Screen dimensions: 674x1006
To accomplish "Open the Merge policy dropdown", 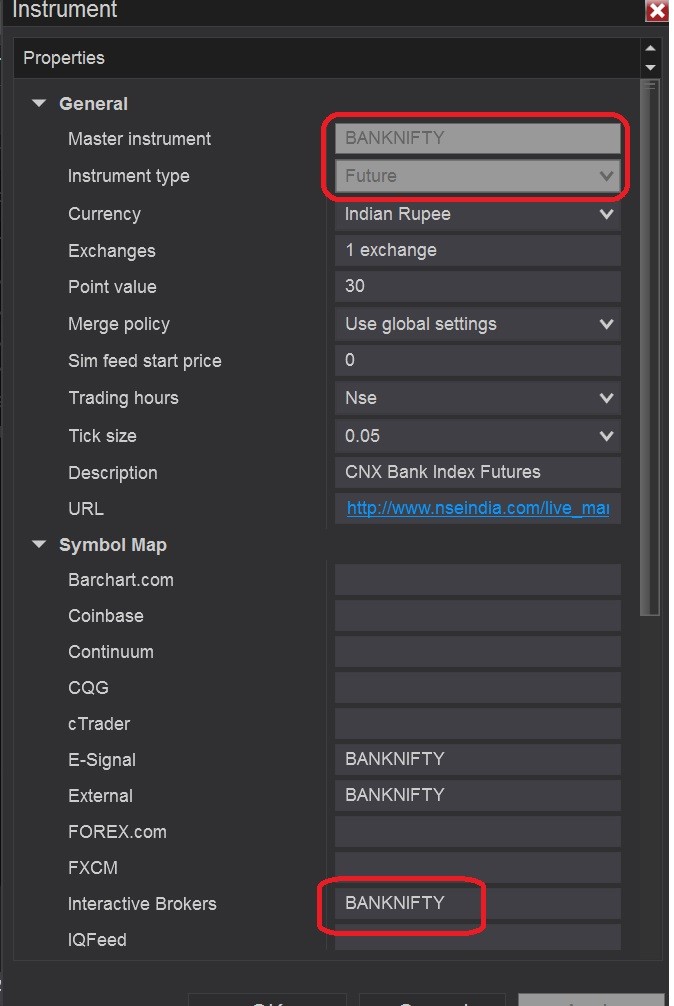I will (x=605, y=324).
